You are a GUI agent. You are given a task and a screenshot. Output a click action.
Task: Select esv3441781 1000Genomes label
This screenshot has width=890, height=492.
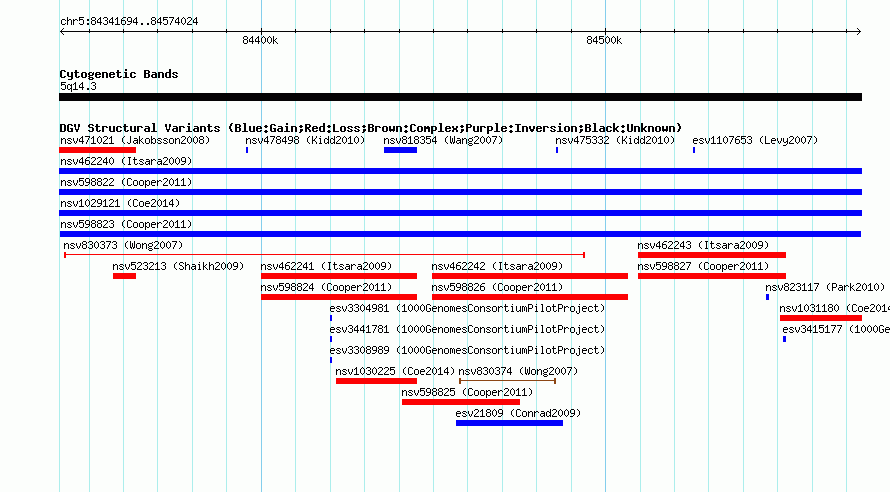(x=467, y=329)
